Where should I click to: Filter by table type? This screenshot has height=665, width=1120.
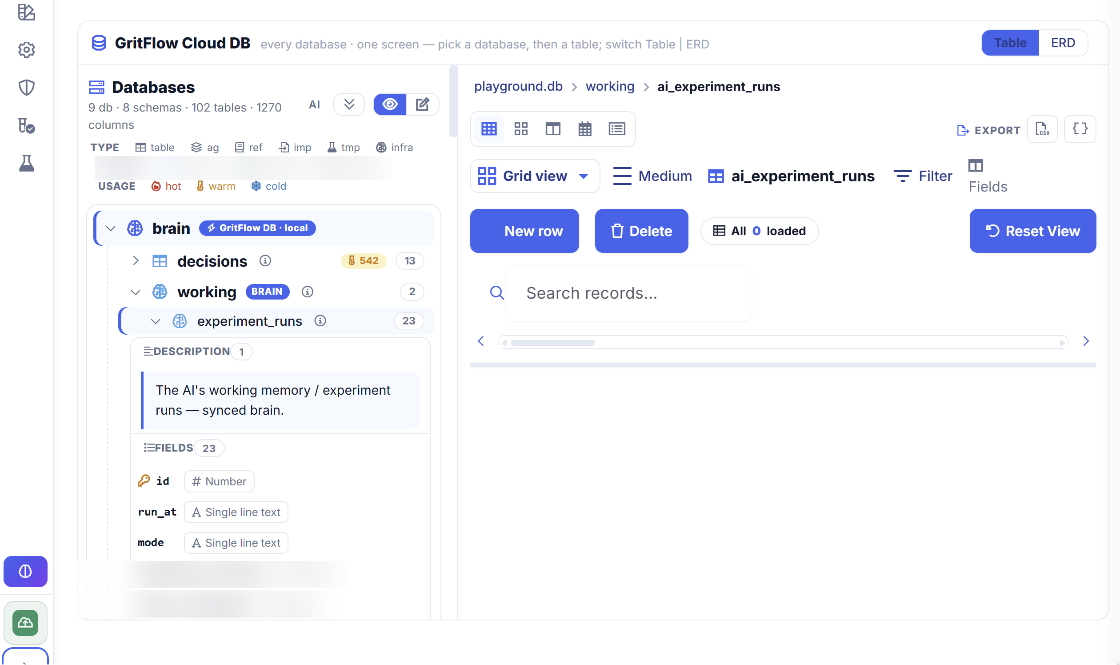pos(155,147)
